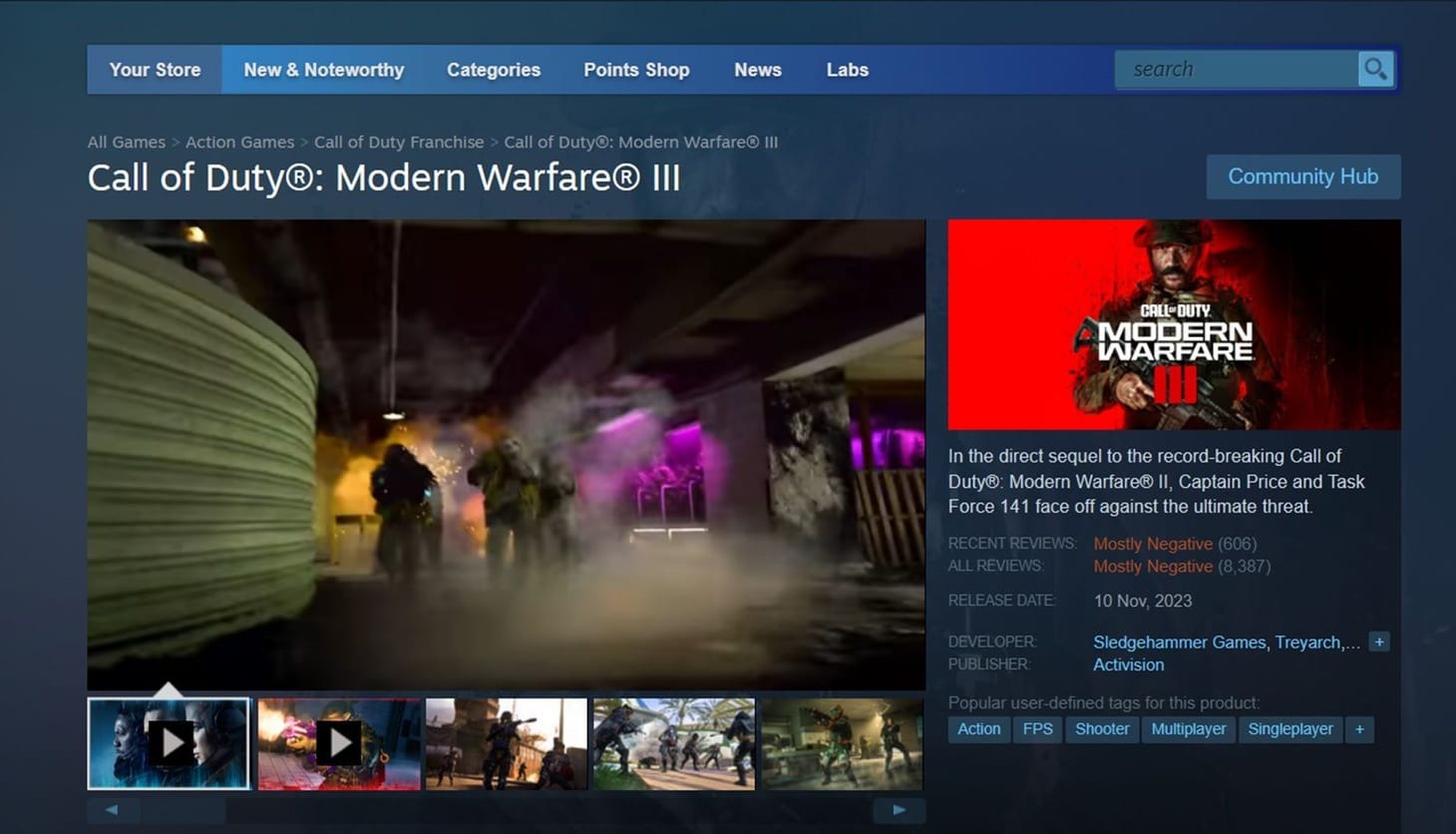Click the thumbnail scrollbar under the screenshots
The width and height of the screenshot is (1456, 834).
coord(180,811)
